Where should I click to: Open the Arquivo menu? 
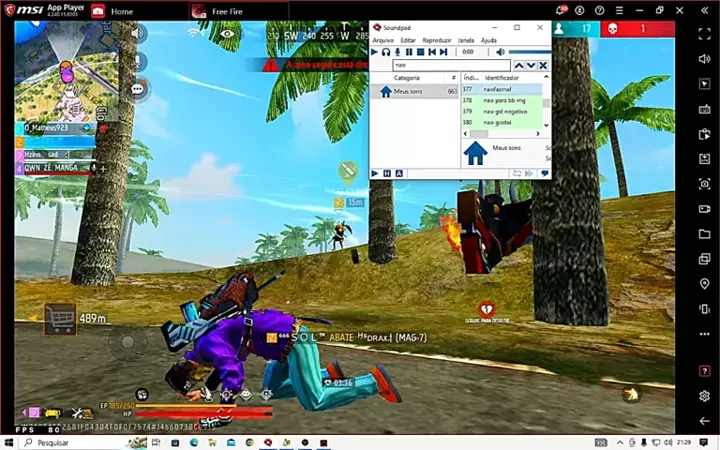382,39
